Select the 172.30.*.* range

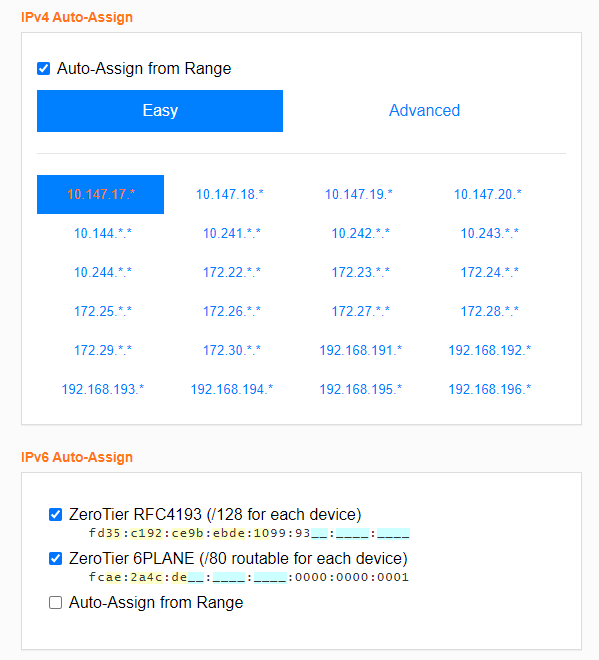[x=232, y=350]
